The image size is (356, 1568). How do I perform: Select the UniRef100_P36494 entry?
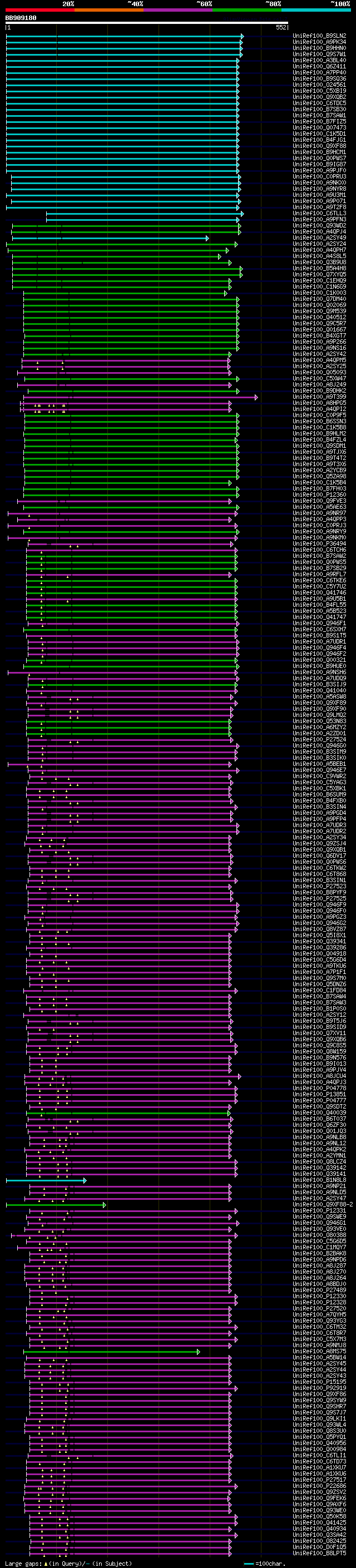[x=319, y=543]
